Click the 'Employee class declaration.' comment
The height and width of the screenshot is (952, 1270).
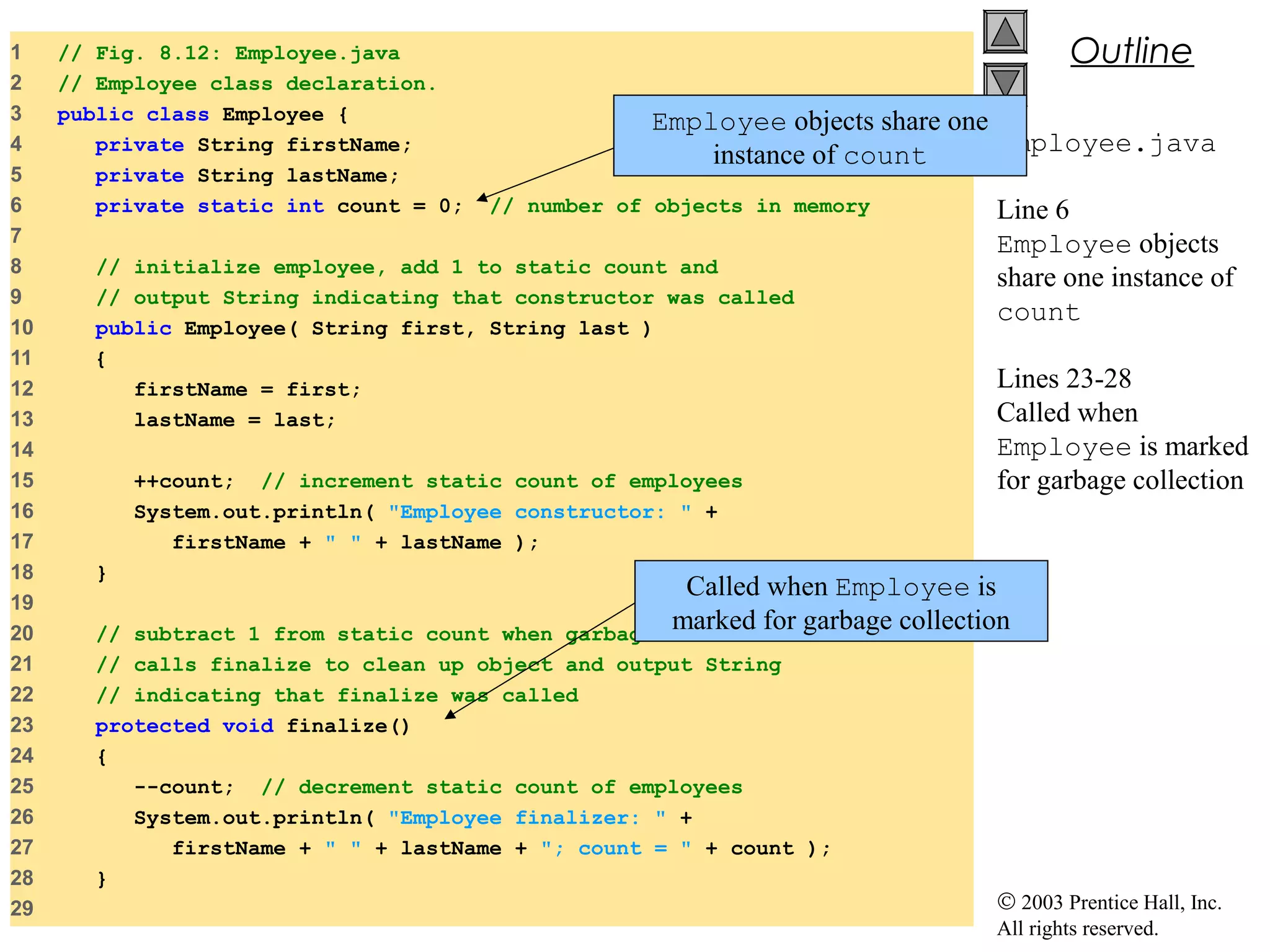tap(247, 84)
